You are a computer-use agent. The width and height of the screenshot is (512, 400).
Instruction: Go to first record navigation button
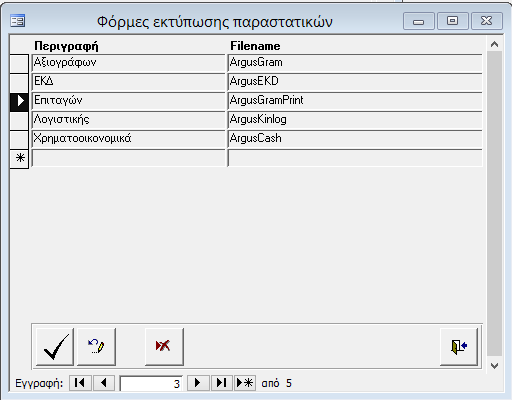tap(80, 383)
